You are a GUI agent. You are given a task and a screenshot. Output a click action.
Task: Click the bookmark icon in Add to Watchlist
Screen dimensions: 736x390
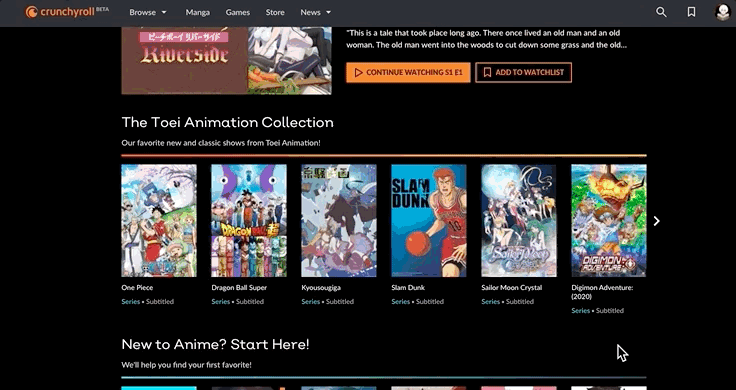[487, 73]
